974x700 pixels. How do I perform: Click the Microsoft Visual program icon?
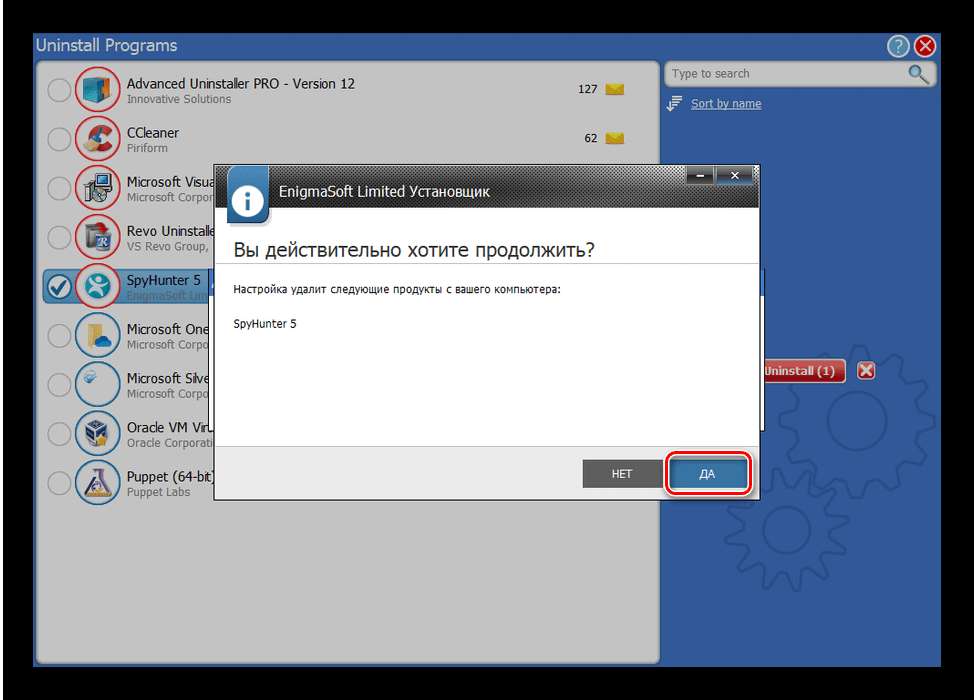(x=98, y=188)
